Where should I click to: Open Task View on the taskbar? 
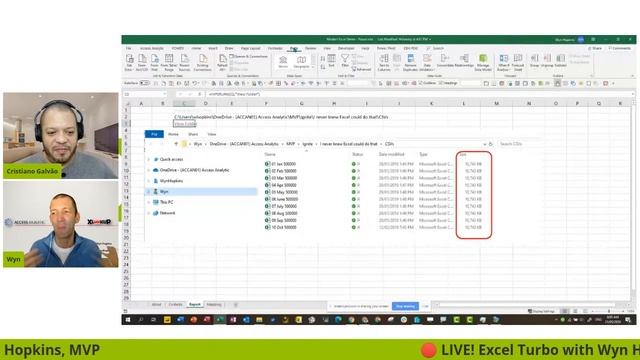(153, 320)
